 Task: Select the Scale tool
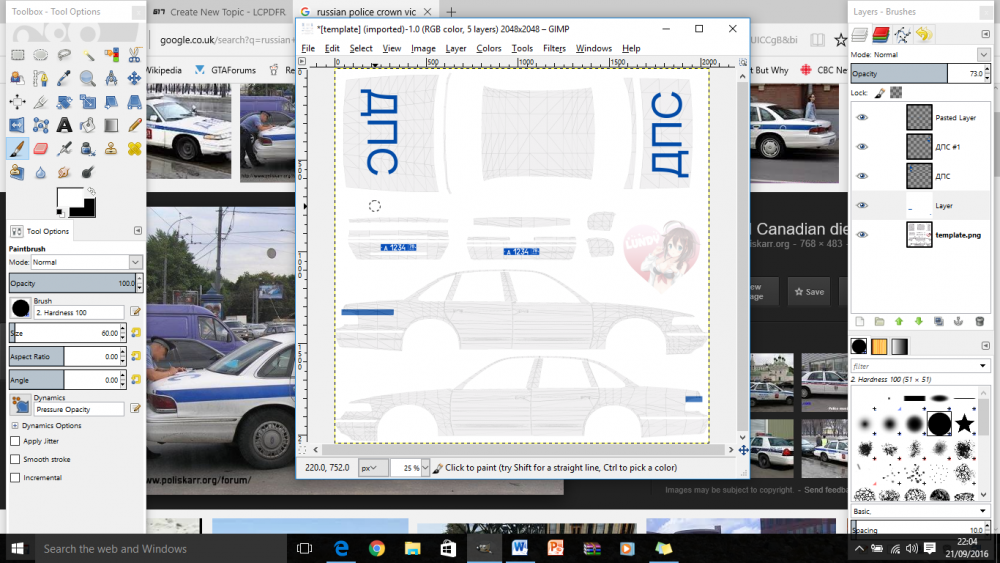(x=87, y=102)
